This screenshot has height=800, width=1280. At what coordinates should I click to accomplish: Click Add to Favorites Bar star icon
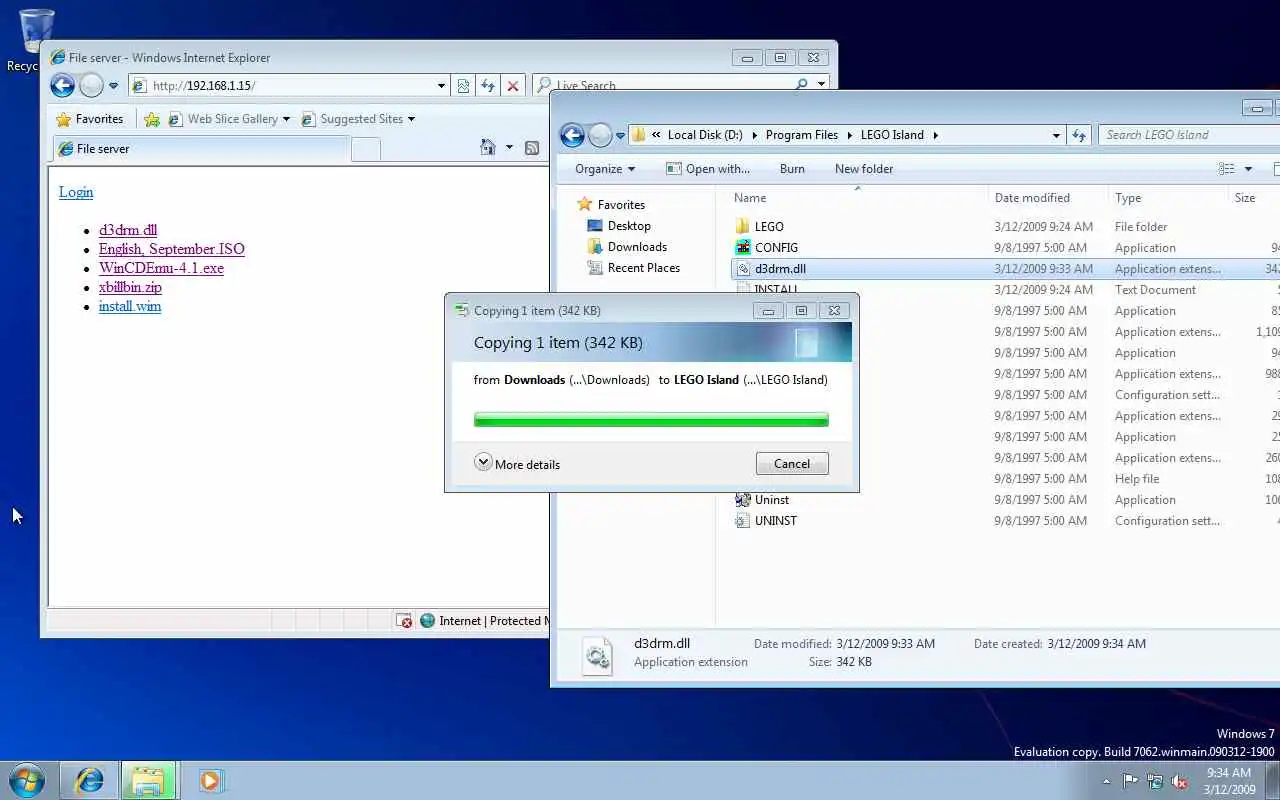tap(152, 119)
